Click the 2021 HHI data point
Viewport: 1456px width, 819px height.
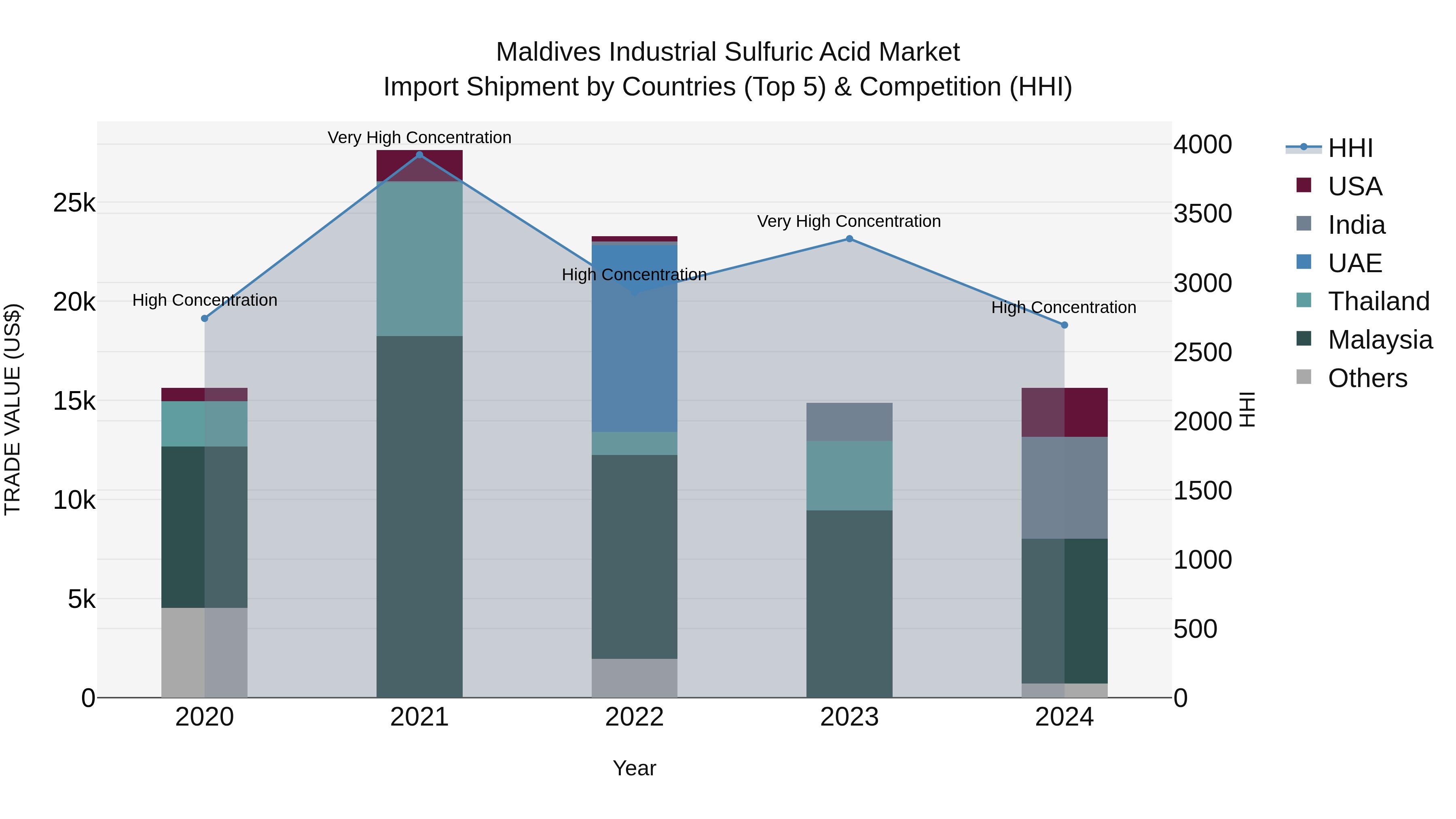pyautogui.click(x=419, y=154)
